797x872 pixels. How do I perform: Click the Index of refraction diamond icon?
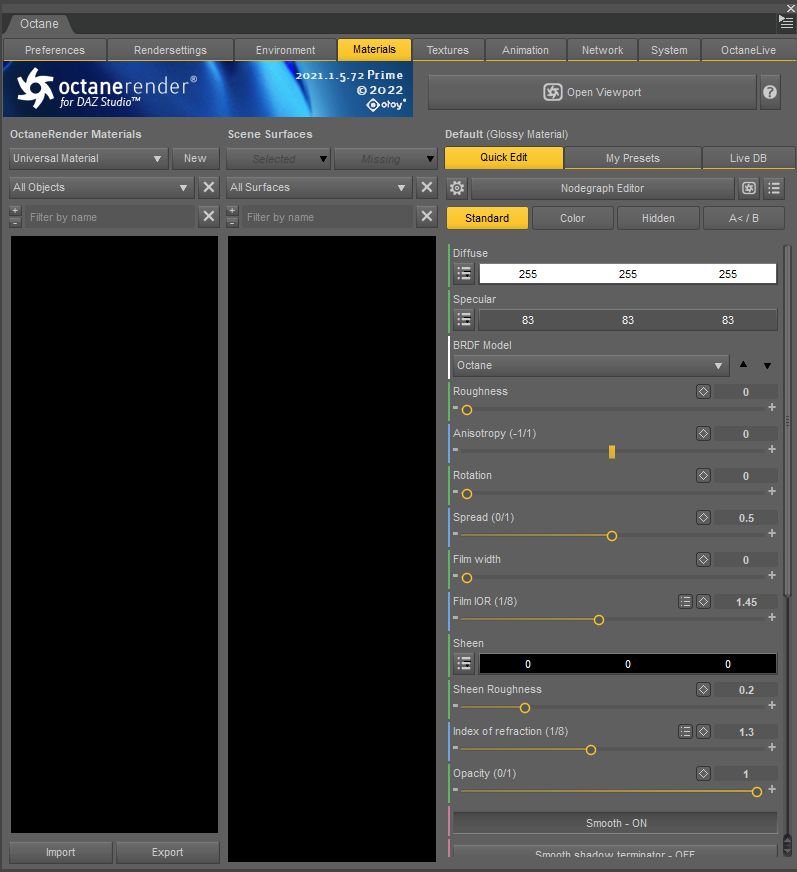pos(703,731)
